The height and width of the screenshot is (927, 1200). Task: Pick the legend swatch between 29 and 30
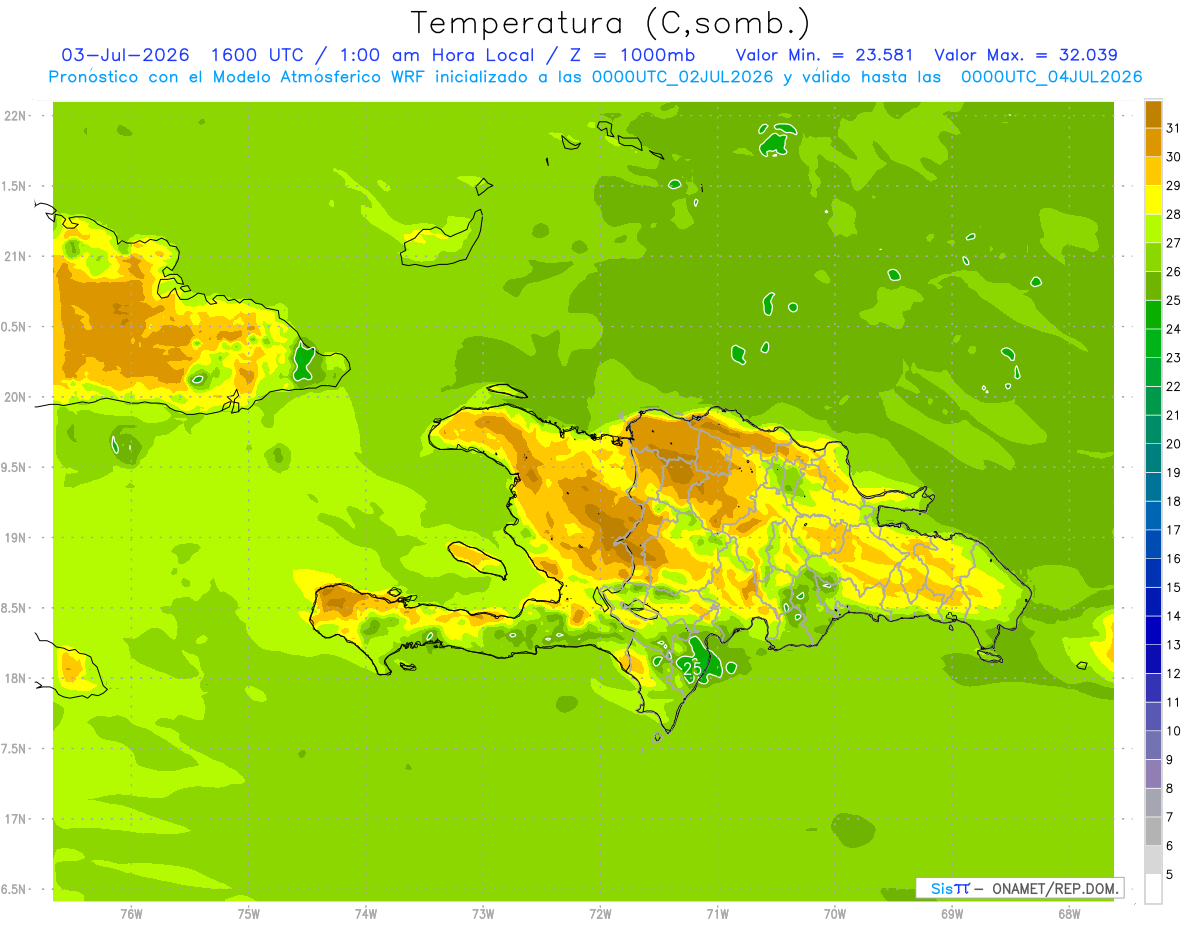[x=1153, y=171]
